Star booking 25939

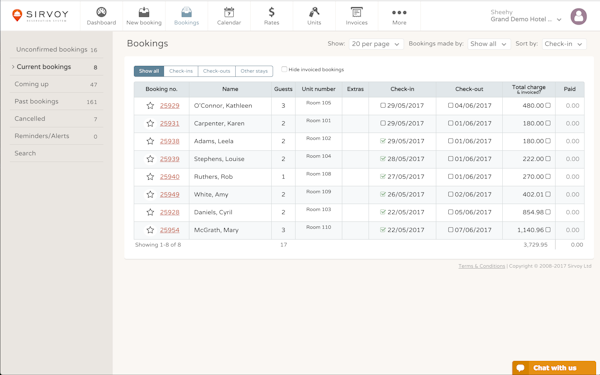[x=150, y=159]
